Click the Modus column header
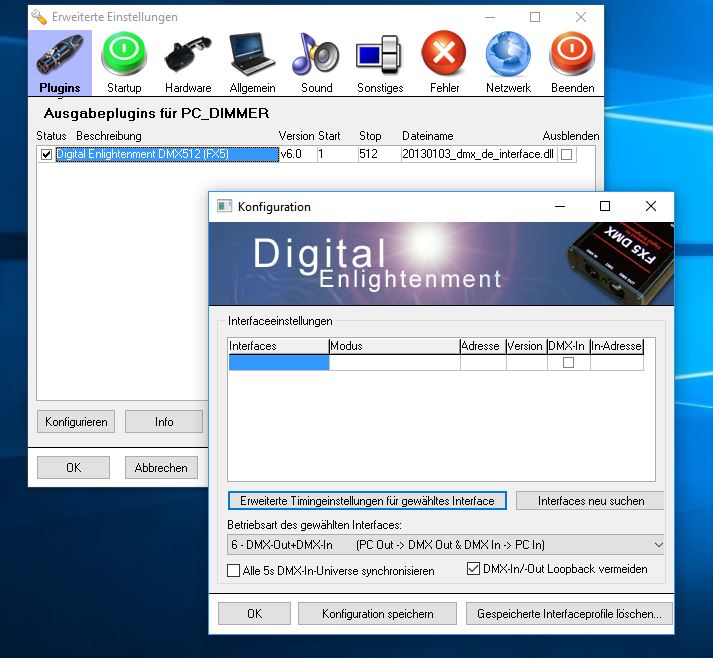This screenshot has width=713, height=658. click(x=394, y=346)
